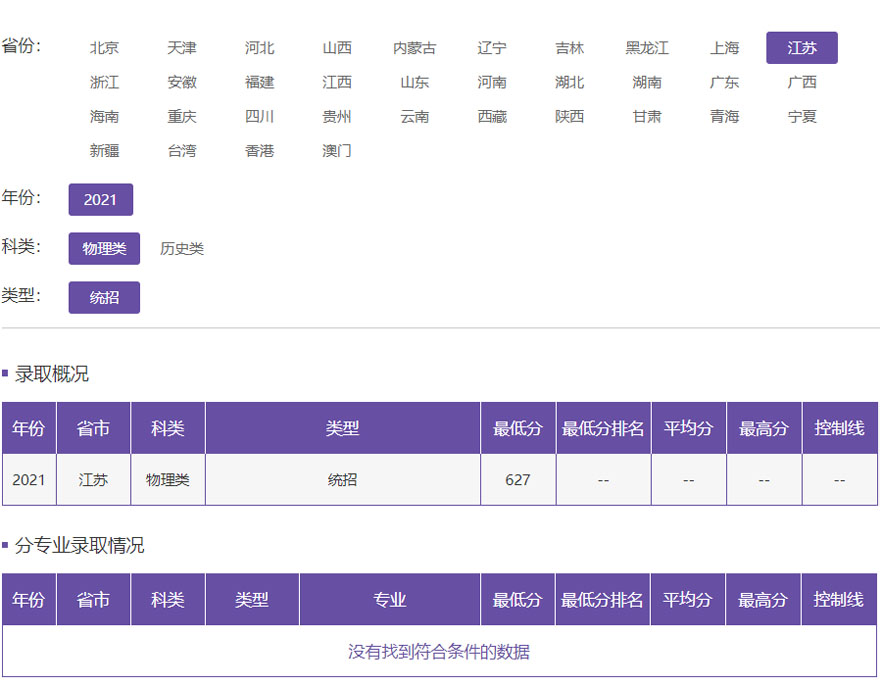The image size is (880, 685).
Task: Pick 河南 from provinces
Action: 492,82
